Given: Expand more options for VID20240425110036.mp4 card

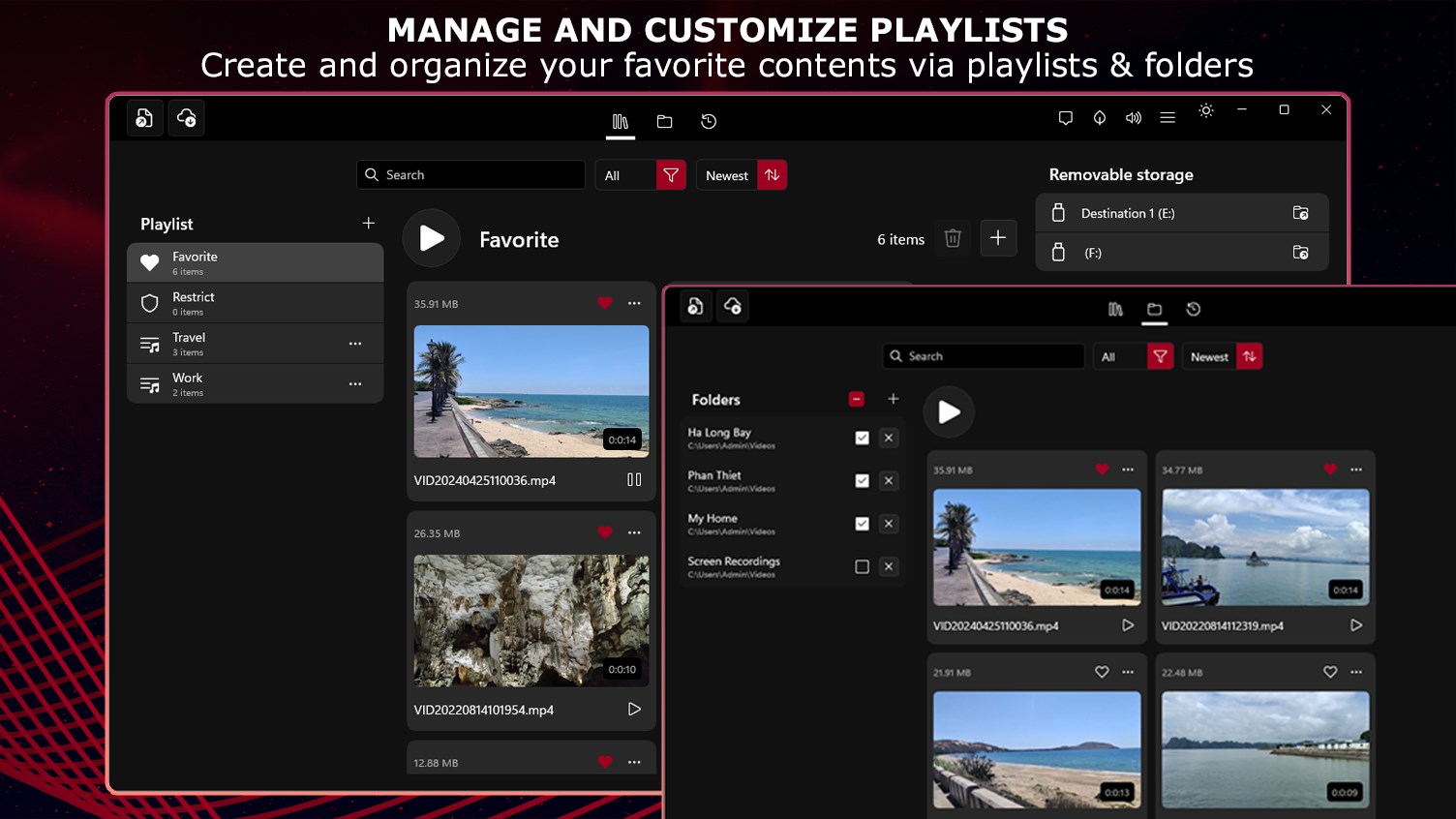Looking at the screenshot, I should tap(634, 303).
